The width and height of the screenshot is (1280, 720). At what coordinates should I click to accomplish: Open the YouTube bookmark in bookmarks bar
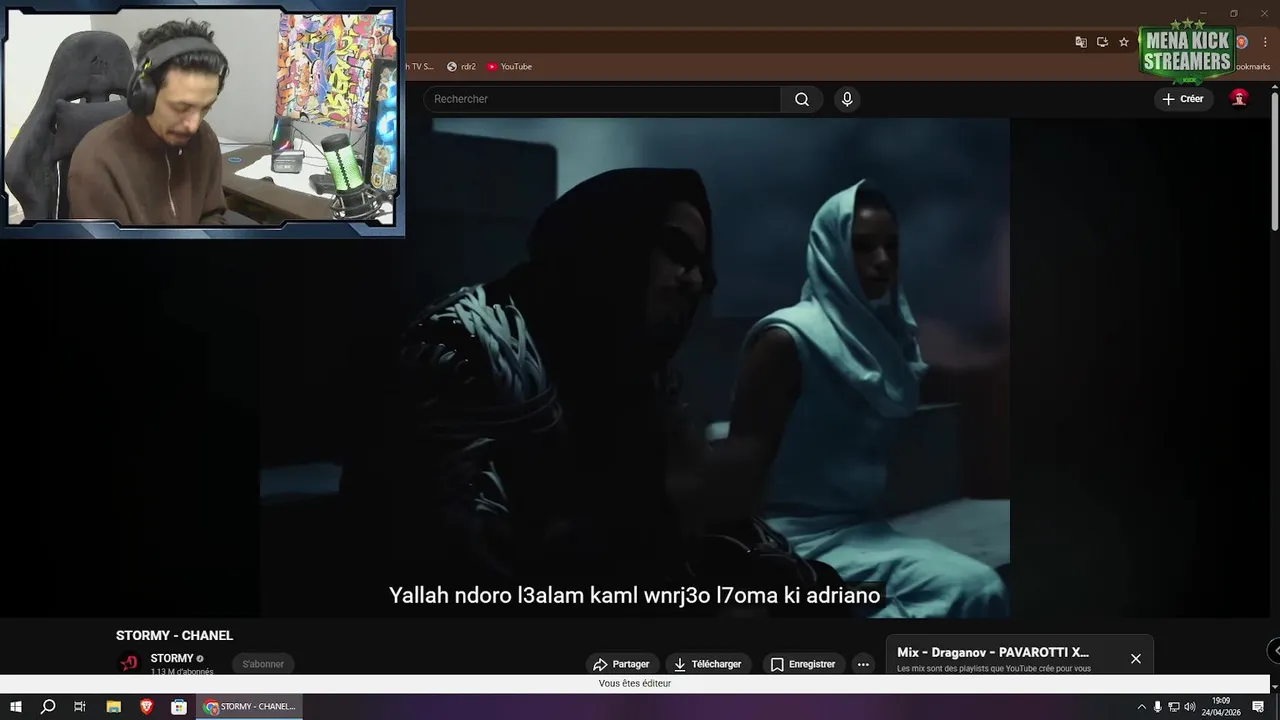point(510,67)
